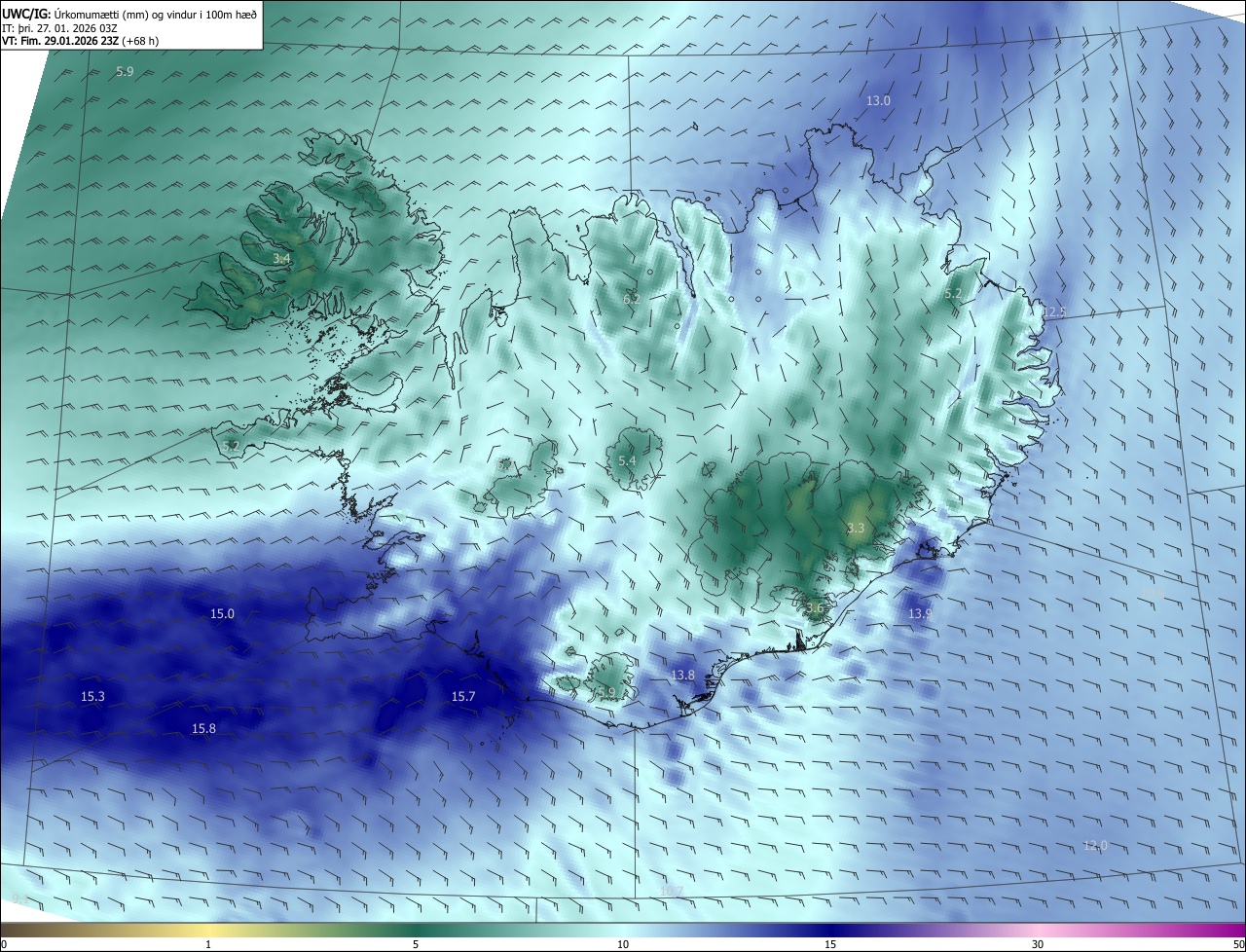
Task: Click the 5.9 value on the small southern glacier
Action: point(606,692)
